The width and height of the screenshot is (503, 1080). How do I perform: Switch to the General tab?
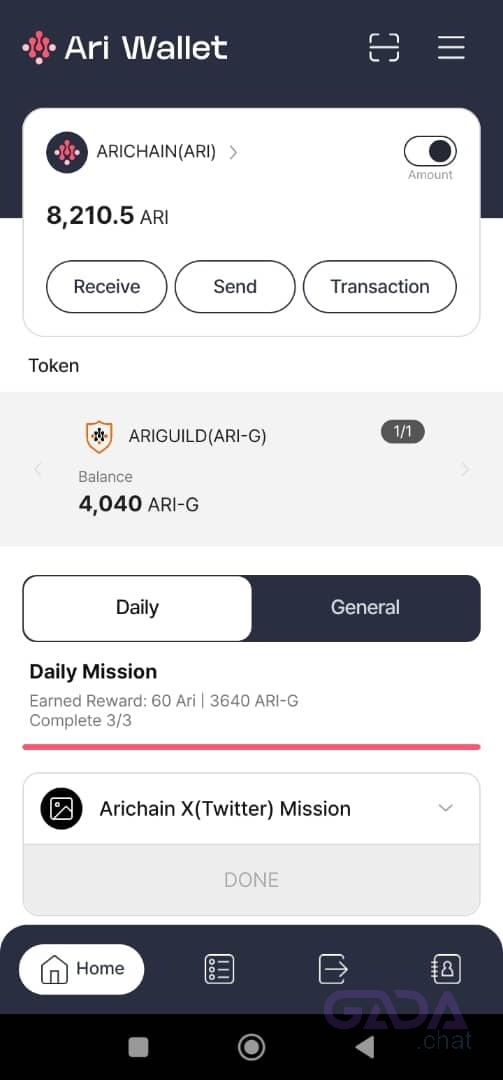(365, 608)
